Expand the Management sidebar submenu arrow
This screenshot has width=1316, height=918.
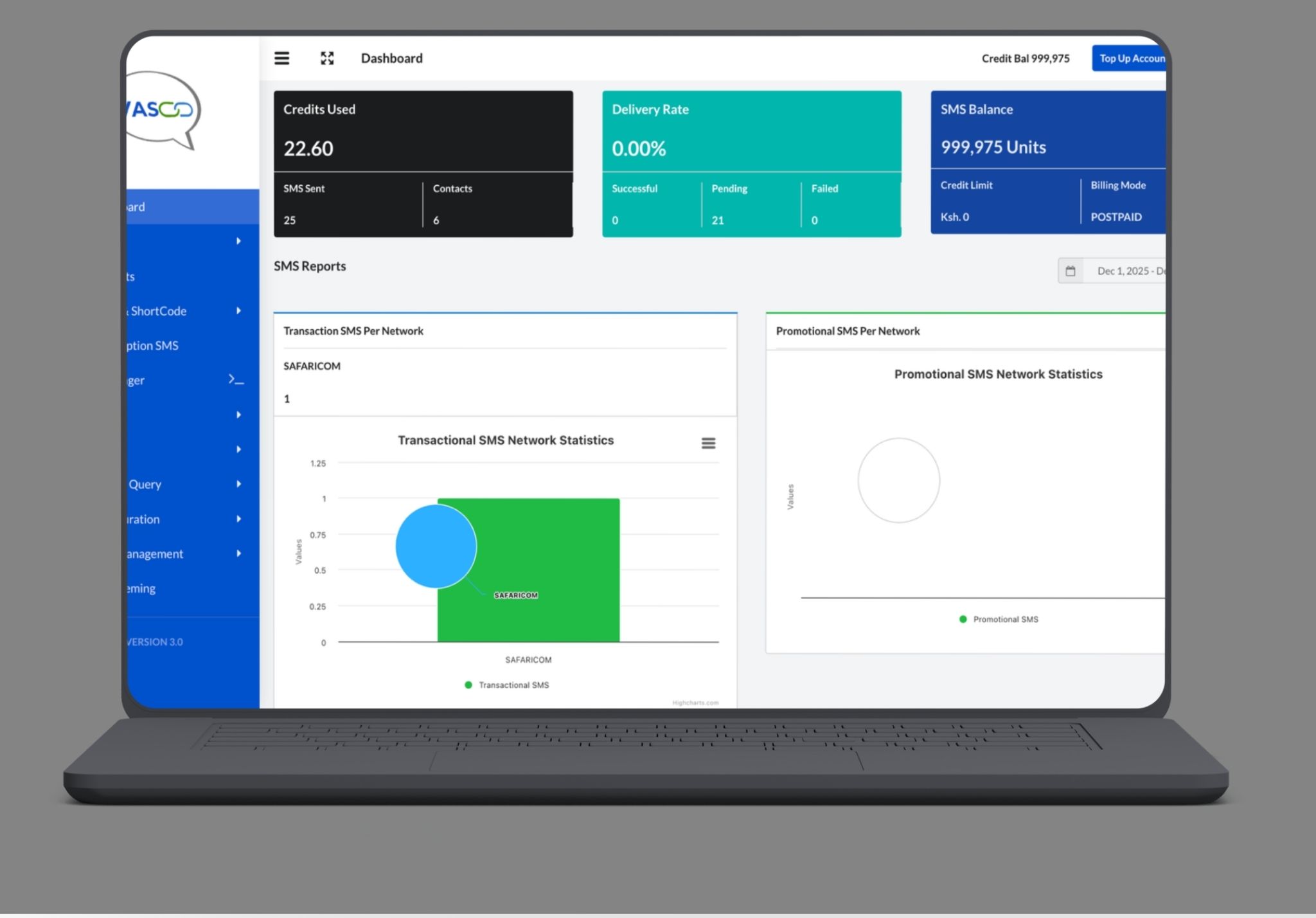(238, 553)
